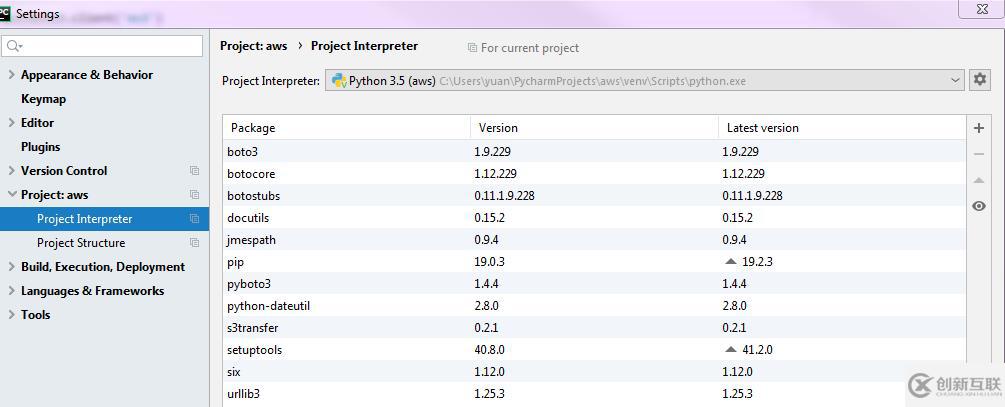Screen dimensions: 1005x407
Task: Expand Build, Execution, Deployment section
Action: [x=11, y=267]
